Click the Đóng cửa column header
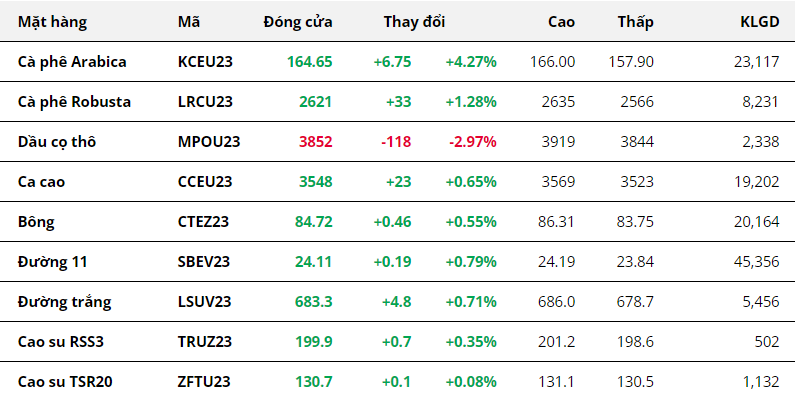795x401 pixels. 298,21
